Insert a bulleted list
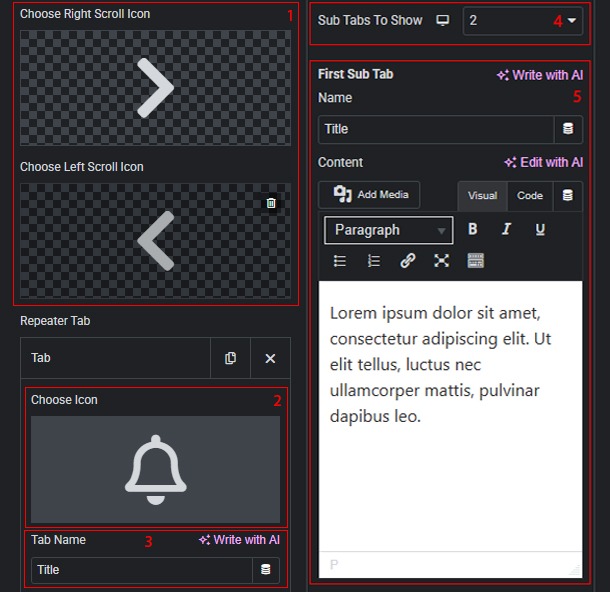The height and width of the screenshot is (592, 610). (340, 261)
